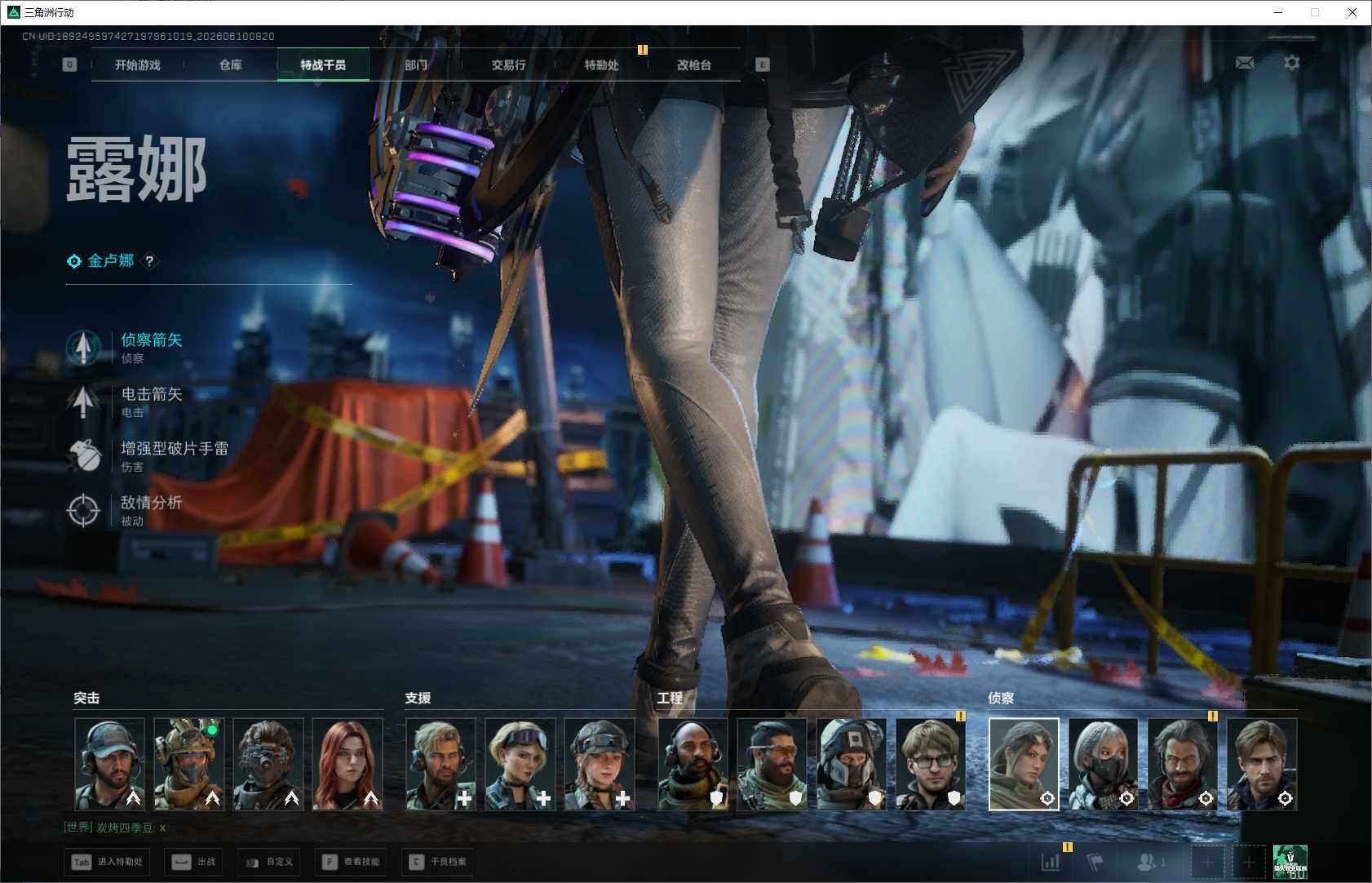Open the world chat message line
The width and height of the screenshot is (1372, 883).
point(115,828)
